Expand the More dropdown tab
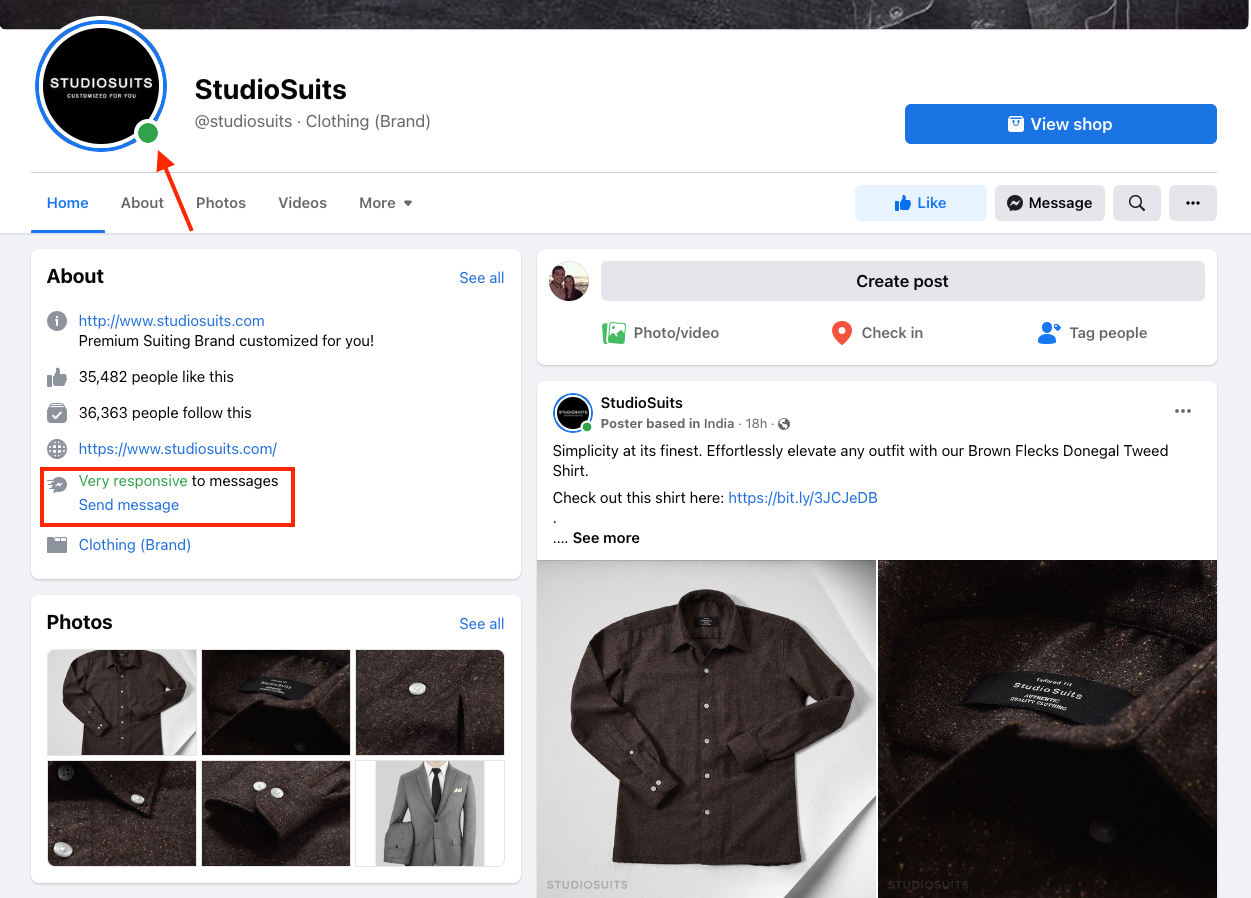Viewport: 1251px width, 898px height. (386, 203)
